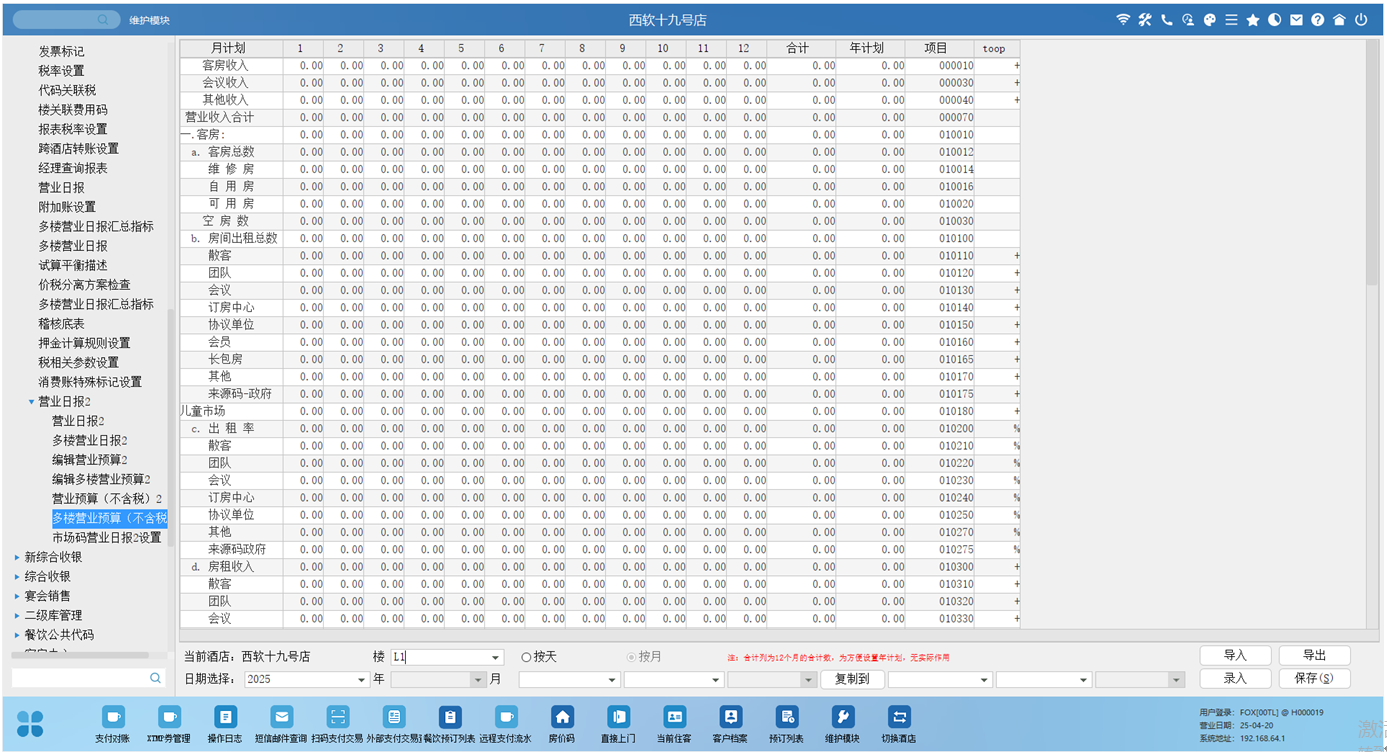
Task: Open XTMP券管理 toolbar icon
Action: click(169, 724)
